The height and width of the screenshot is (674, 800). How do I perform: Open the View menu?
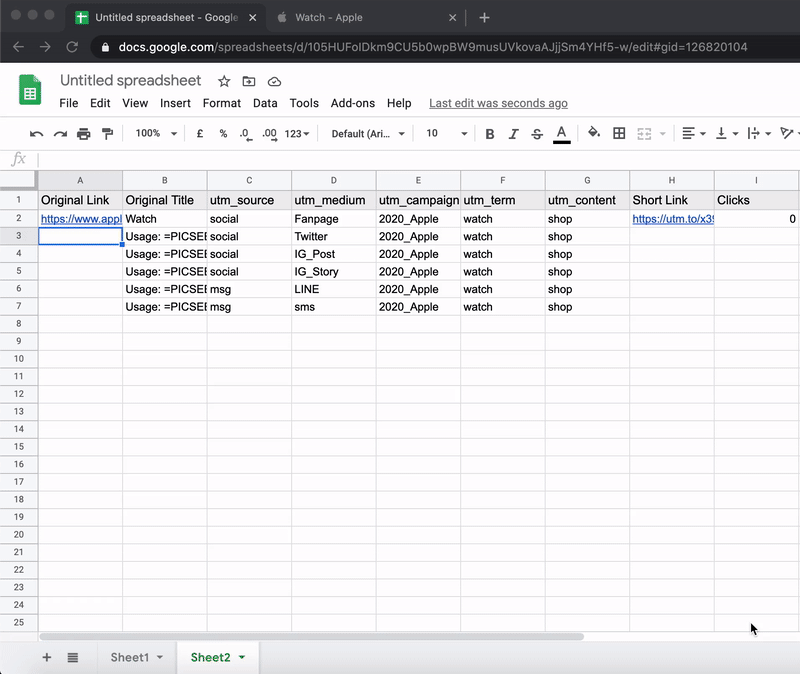point(135,103)
